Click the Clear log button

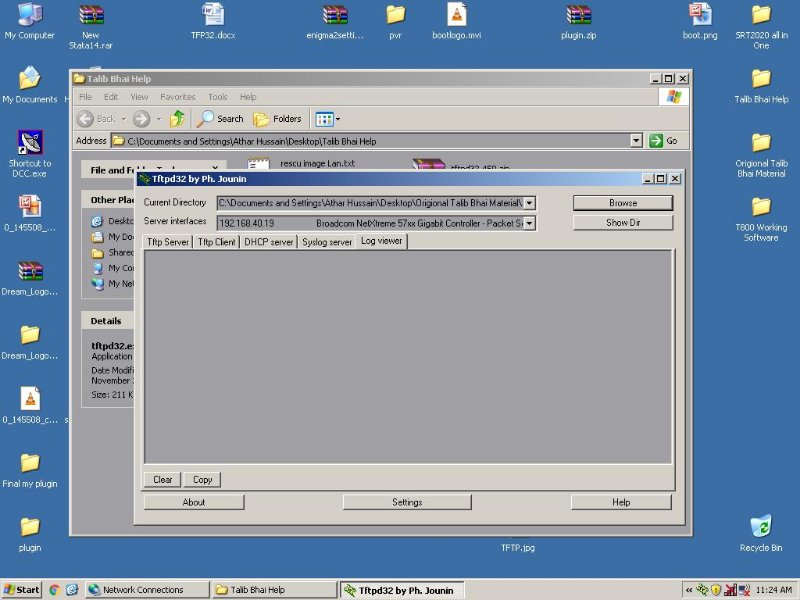(x=162, y=480)
